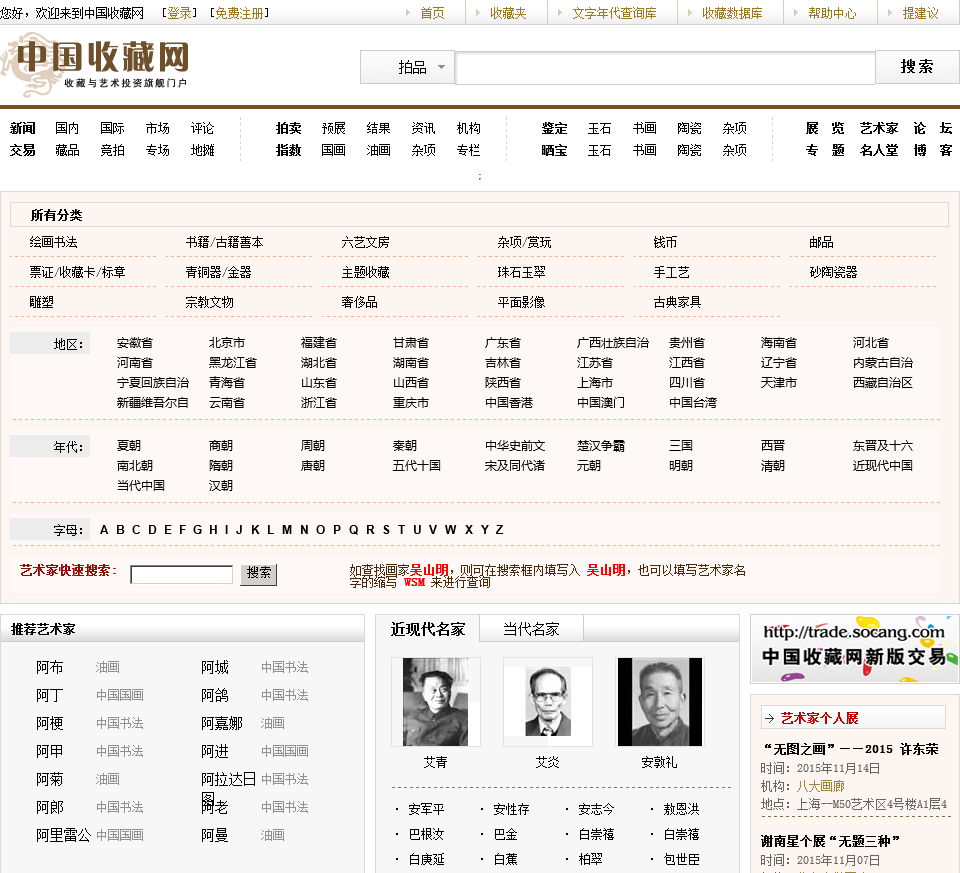Click the artist quick-search 搜索 button
Viewport: 960px width, 873px height.
coord(258,574)
